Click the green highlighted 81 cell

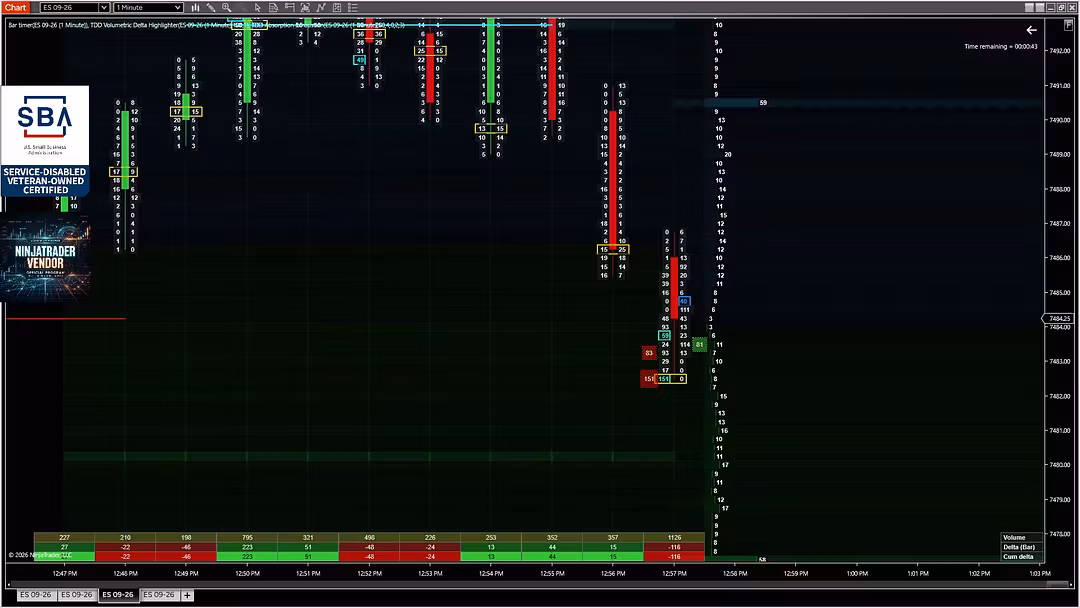click(x=699, y=344)
